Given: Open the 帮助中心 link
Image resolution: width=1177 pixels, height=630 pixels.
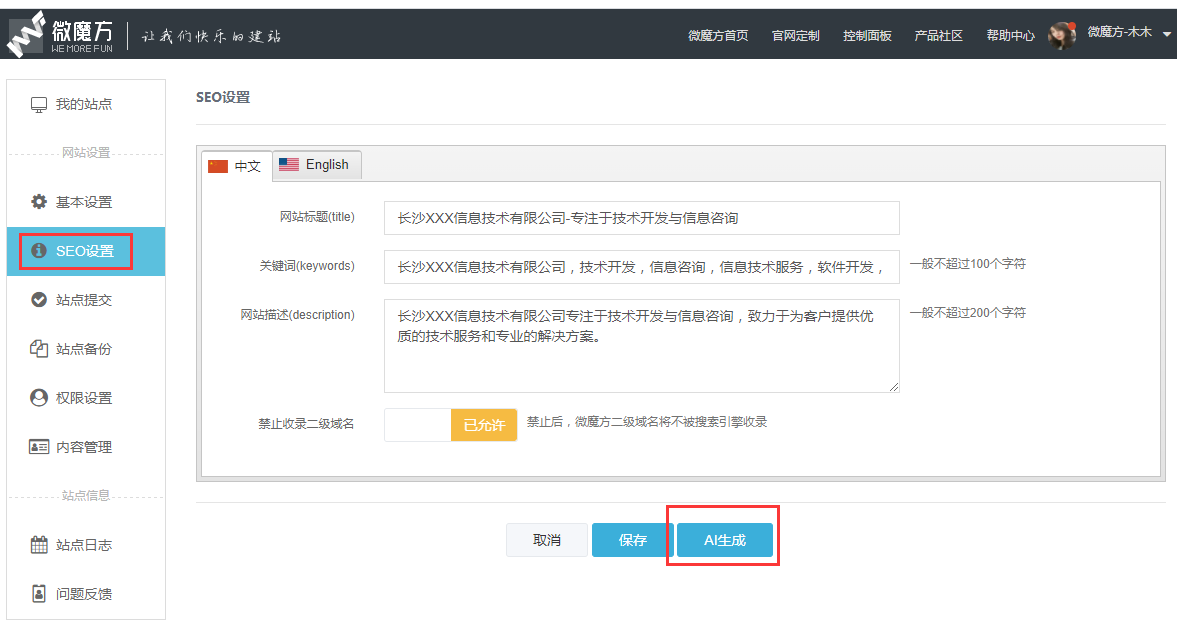Looking at the screenshot, I should tap(1010, 35).
